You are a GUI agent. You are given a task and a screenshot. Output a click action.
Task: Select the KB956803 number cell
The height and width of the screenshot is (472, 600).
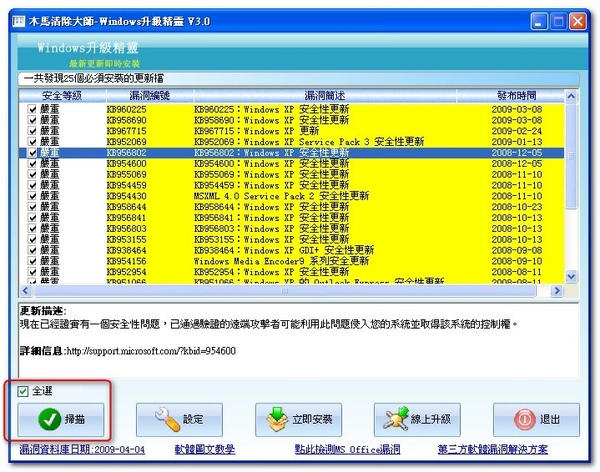pyautogui.click(x=126, y=229)
